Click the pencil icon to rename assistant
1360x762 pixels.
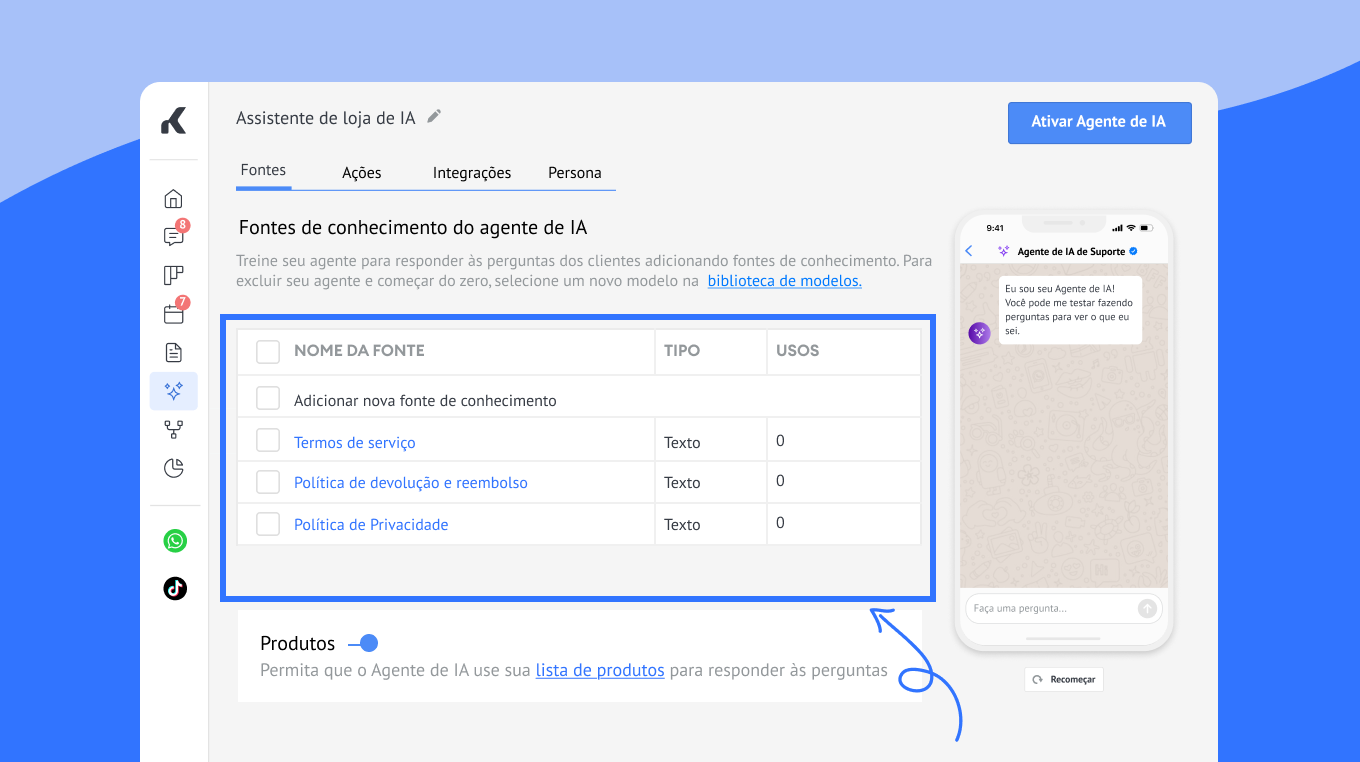[434, 117]
